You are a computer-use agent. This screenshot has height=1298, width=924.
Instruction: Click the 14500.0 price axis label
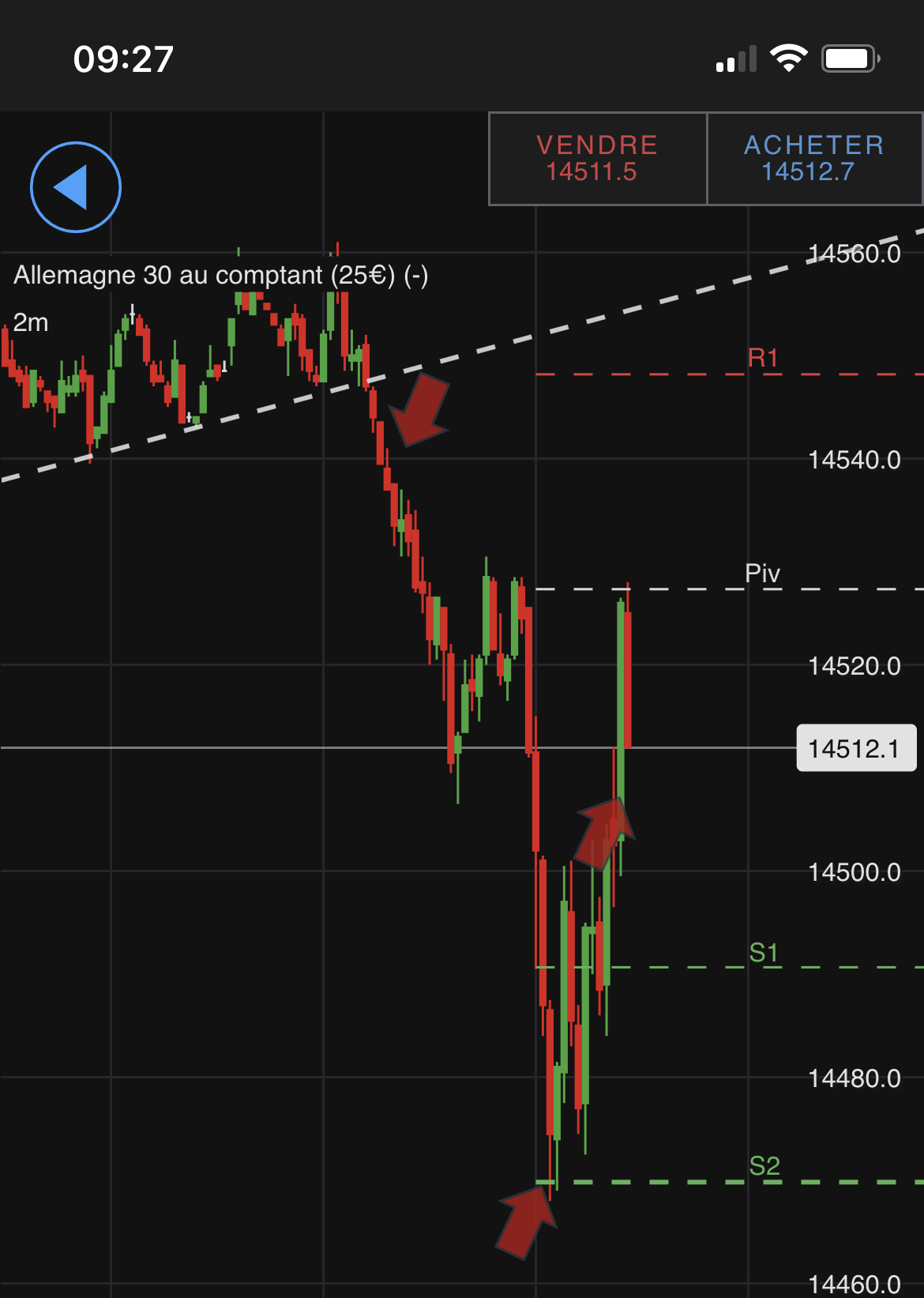tap(854, 872)
